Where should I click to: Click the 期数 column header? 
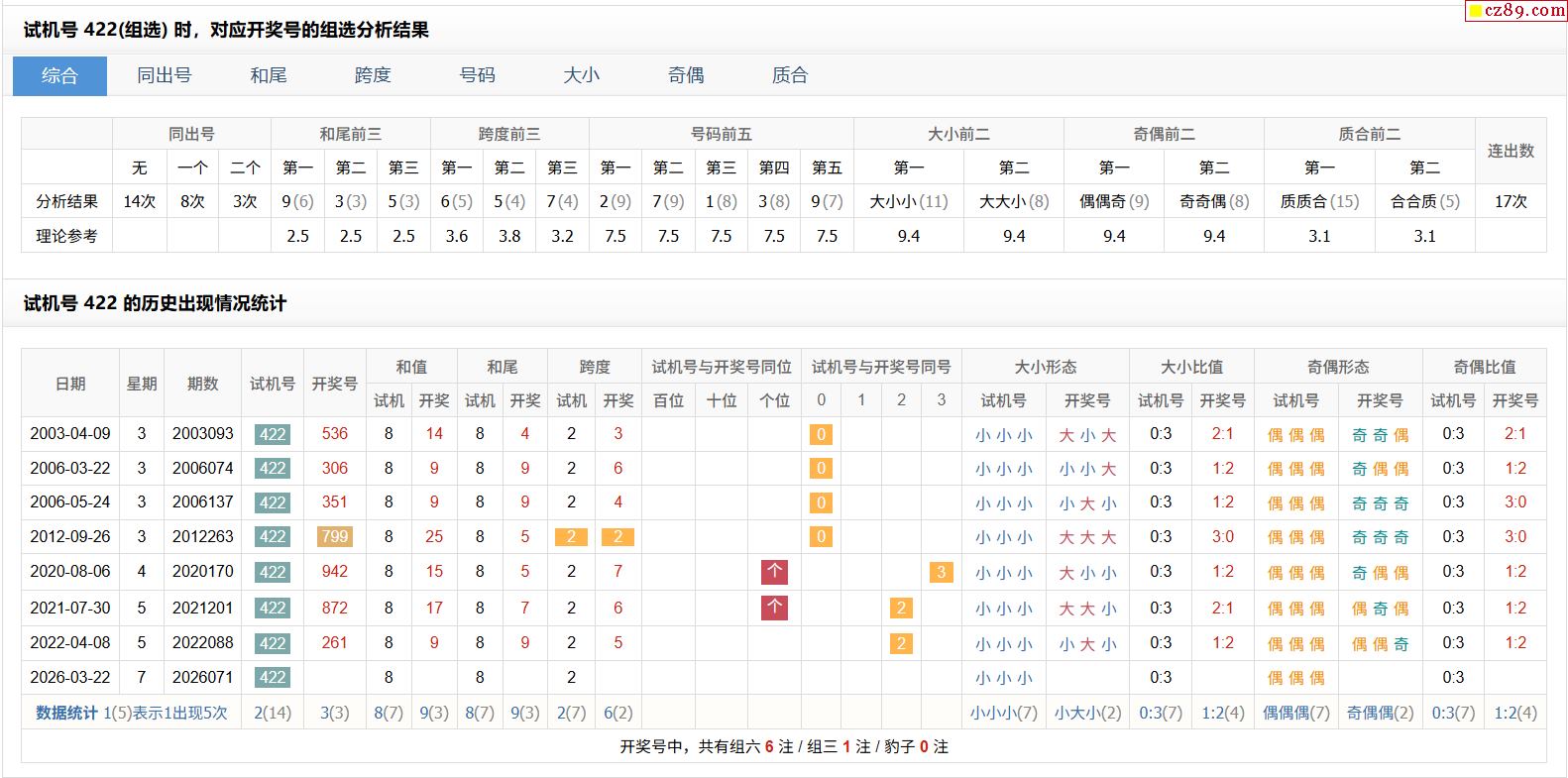[202, 384]
